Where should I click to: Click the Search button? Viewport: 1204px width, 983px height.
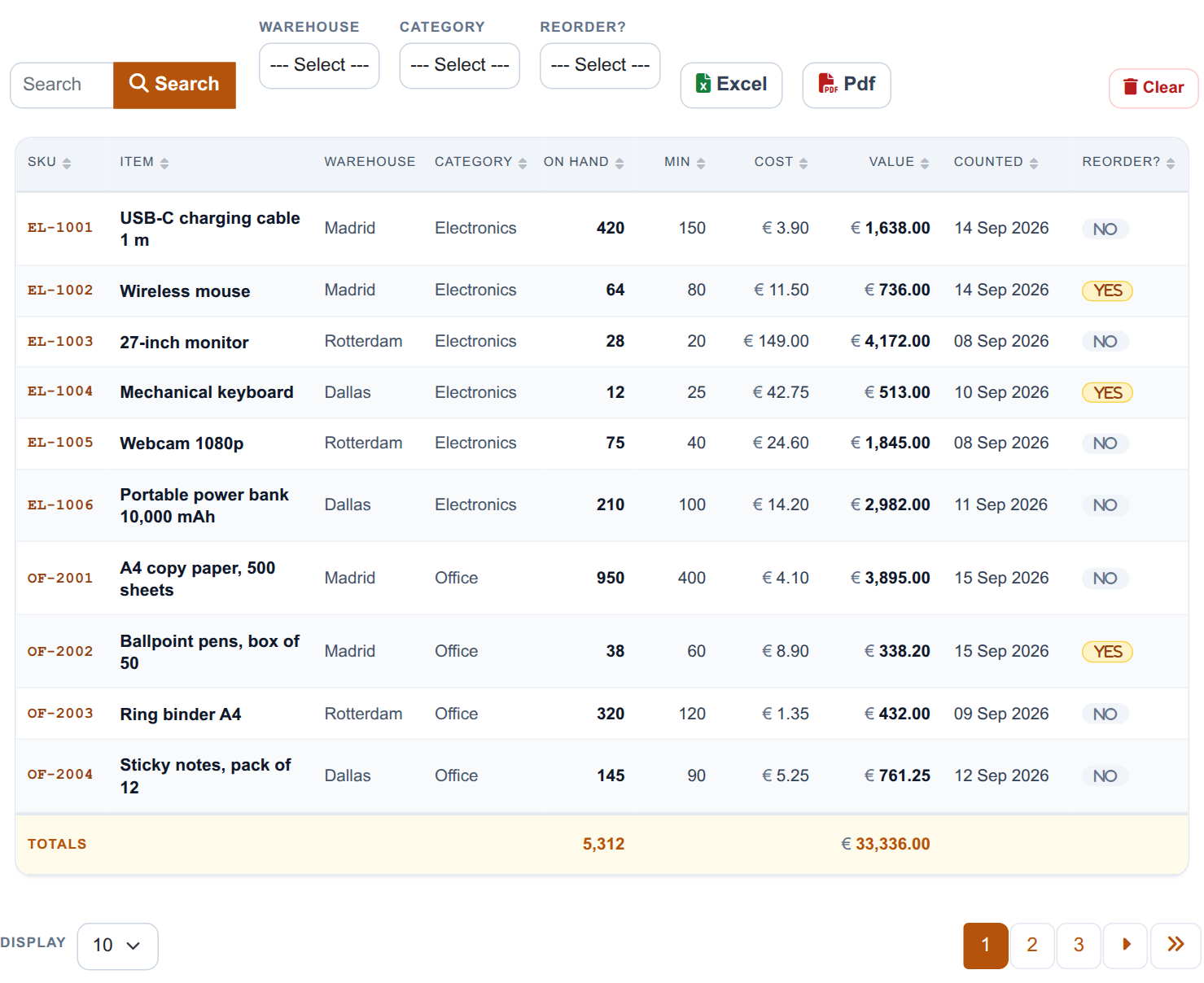pyautogui.click(x=174, y=85)
